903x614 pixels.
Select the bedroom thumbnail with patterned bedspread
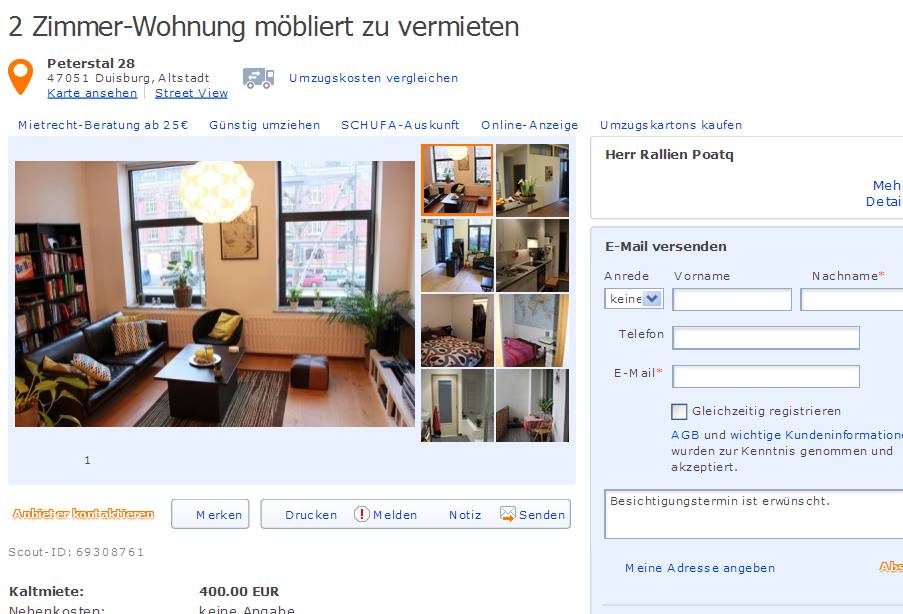pos(457,331)
